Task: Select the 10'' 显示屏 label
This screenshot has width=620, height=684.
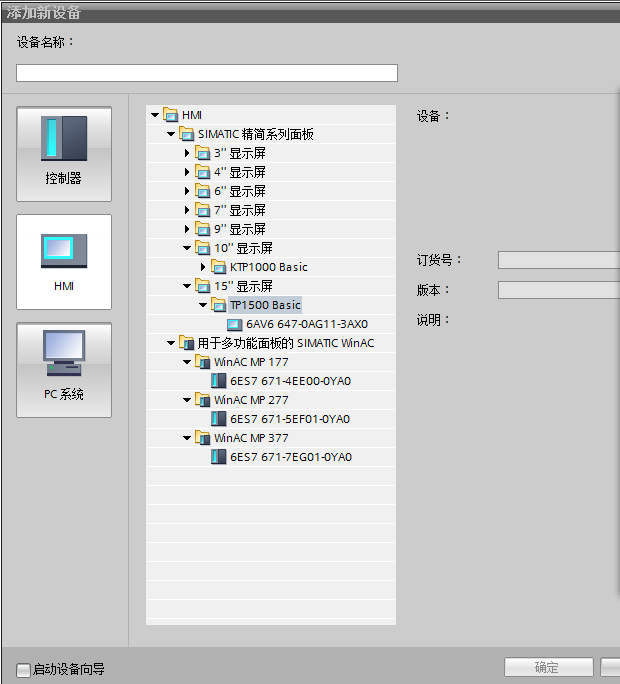Action: point(243,248)
